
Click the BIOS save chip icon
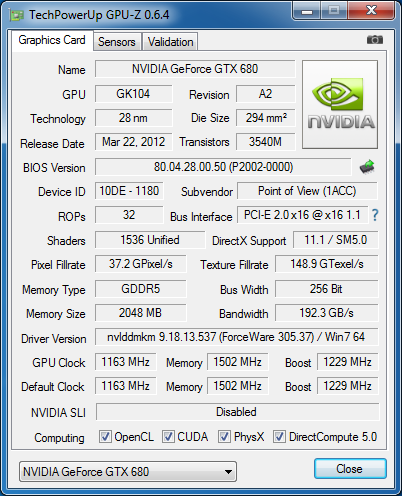[x=367, y=167]
